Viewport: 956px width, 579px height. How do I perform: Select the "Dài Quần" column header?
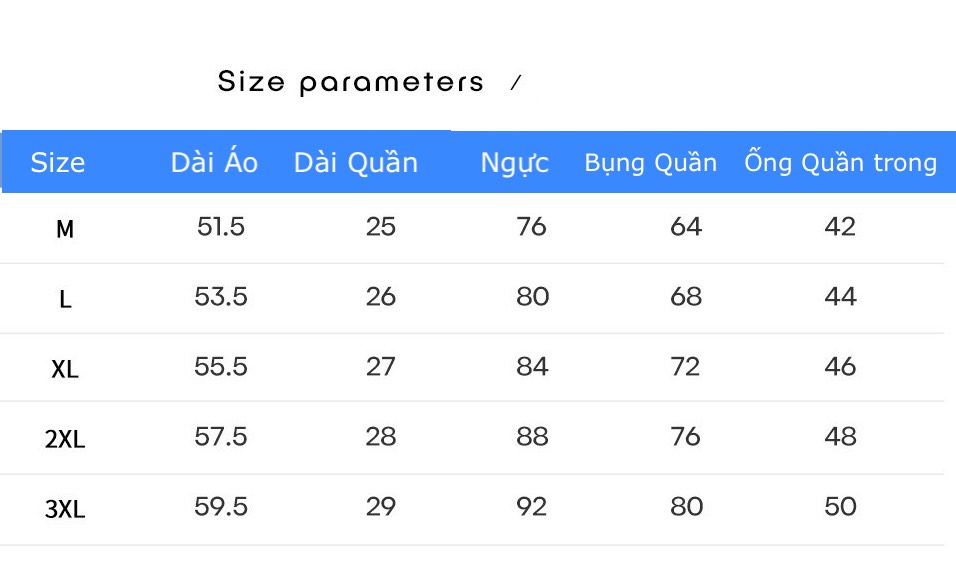click(356, 163)
